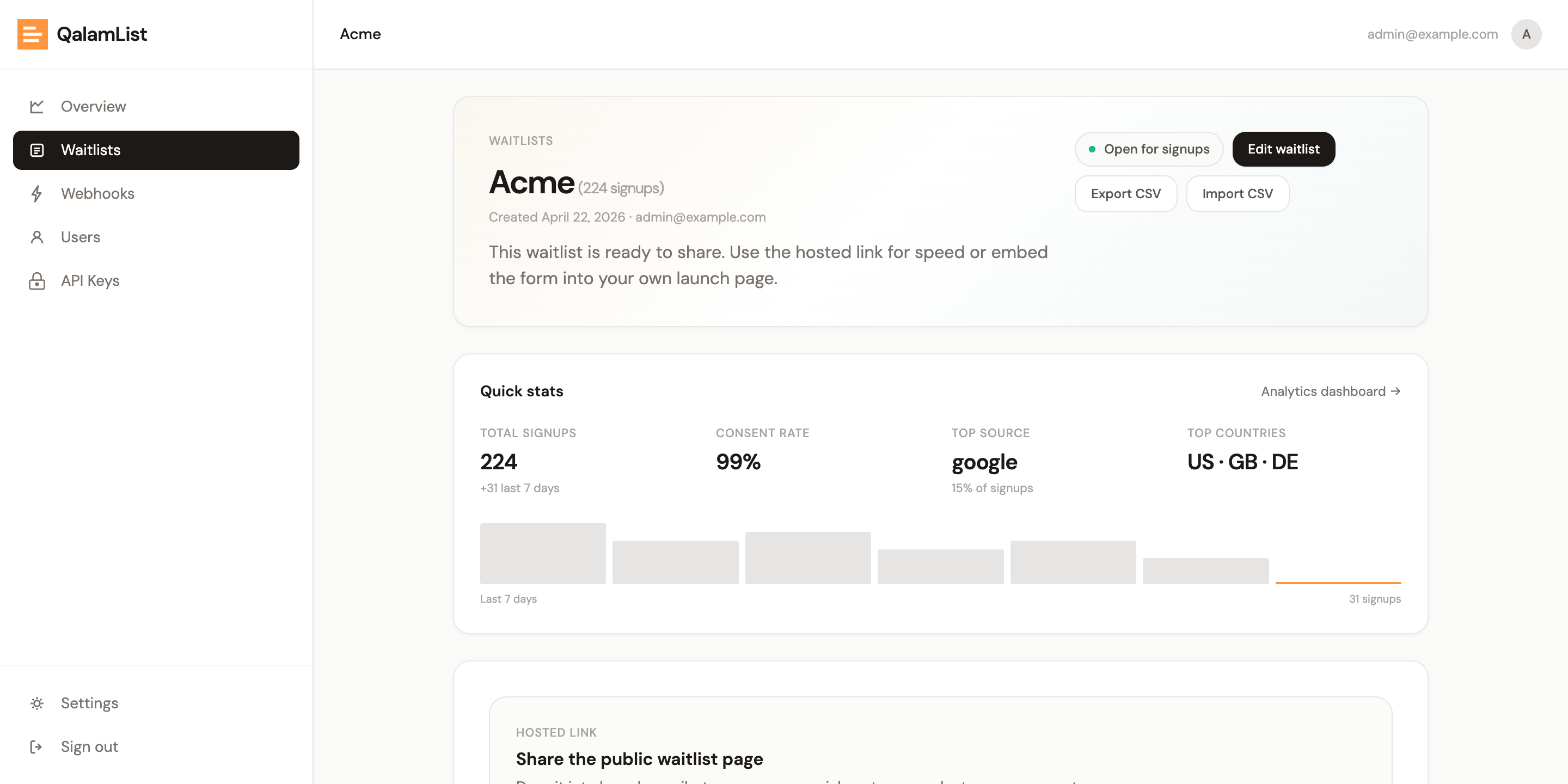Open Overview in the sidebar
The width and height of the screenshot is (1568, 784).
pos(156,107)
